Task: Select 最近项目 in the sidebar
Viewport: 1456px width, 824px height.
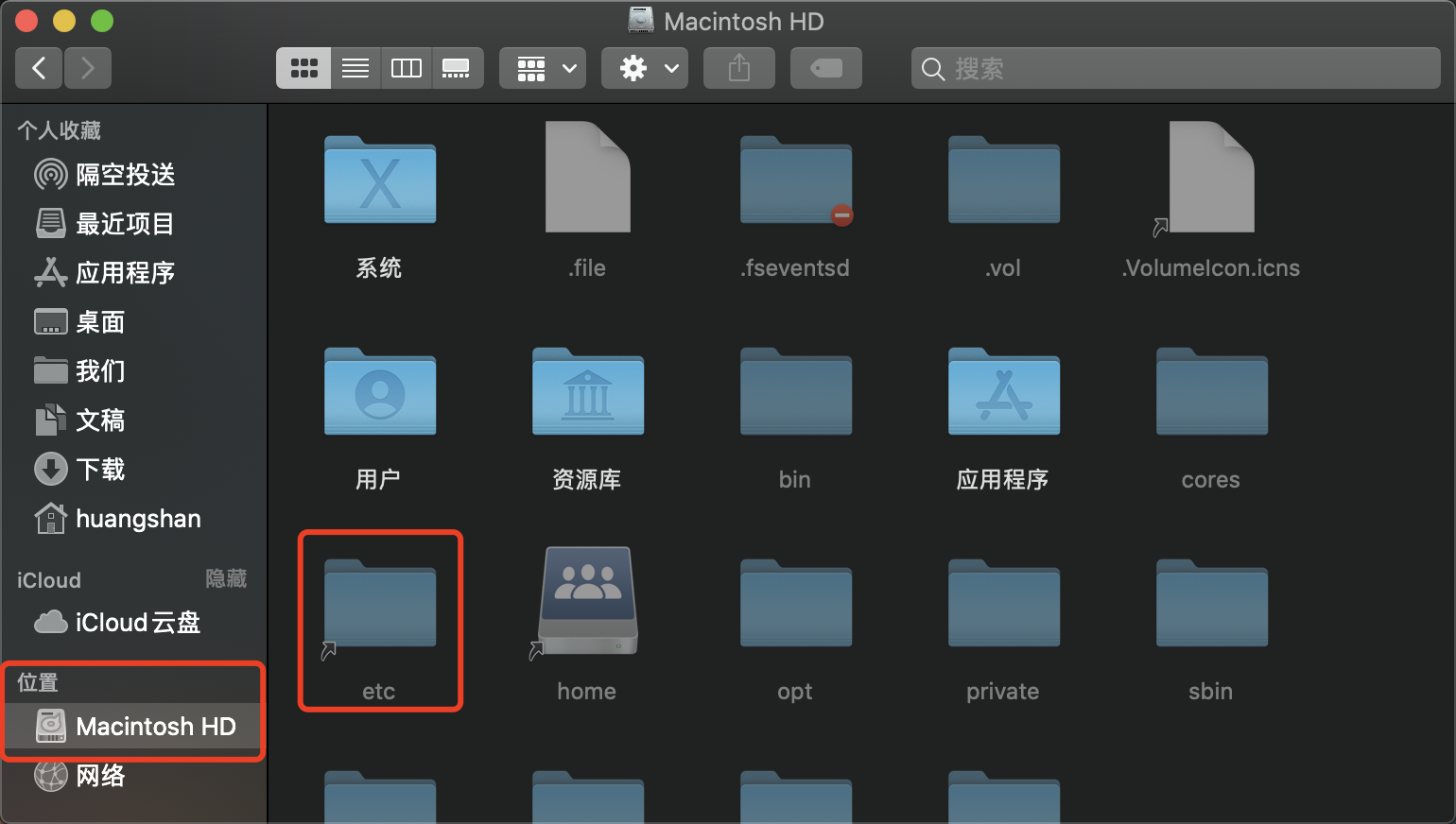Action: (x=132, y=224)
